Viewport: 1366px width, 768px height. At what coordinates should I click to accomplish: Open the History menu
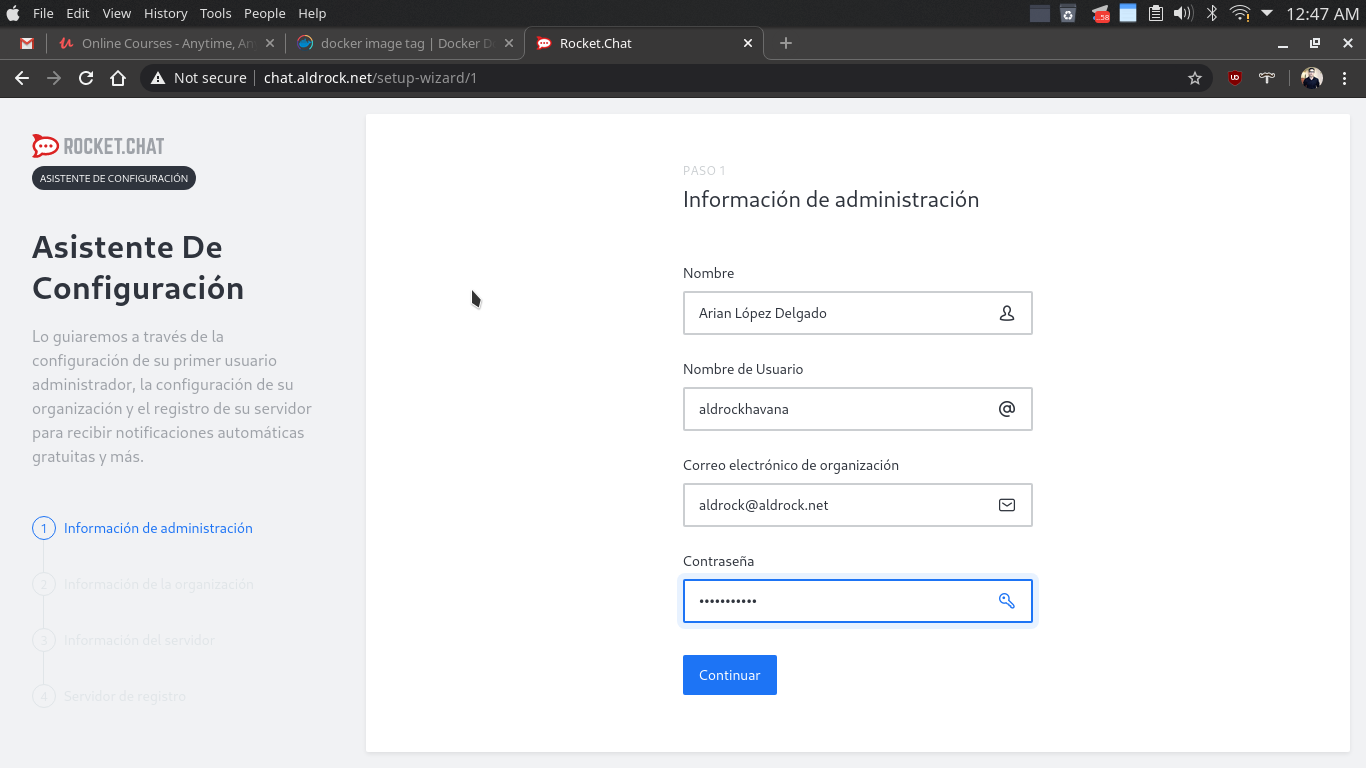165,13
